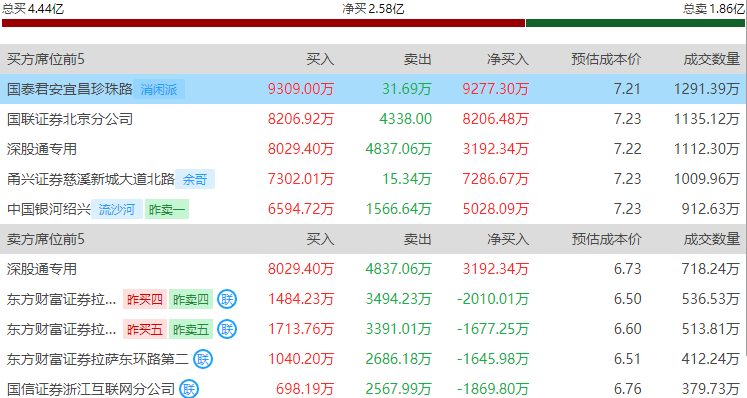Click the red total-buy bar segment
747x398 pixels.
263,23
